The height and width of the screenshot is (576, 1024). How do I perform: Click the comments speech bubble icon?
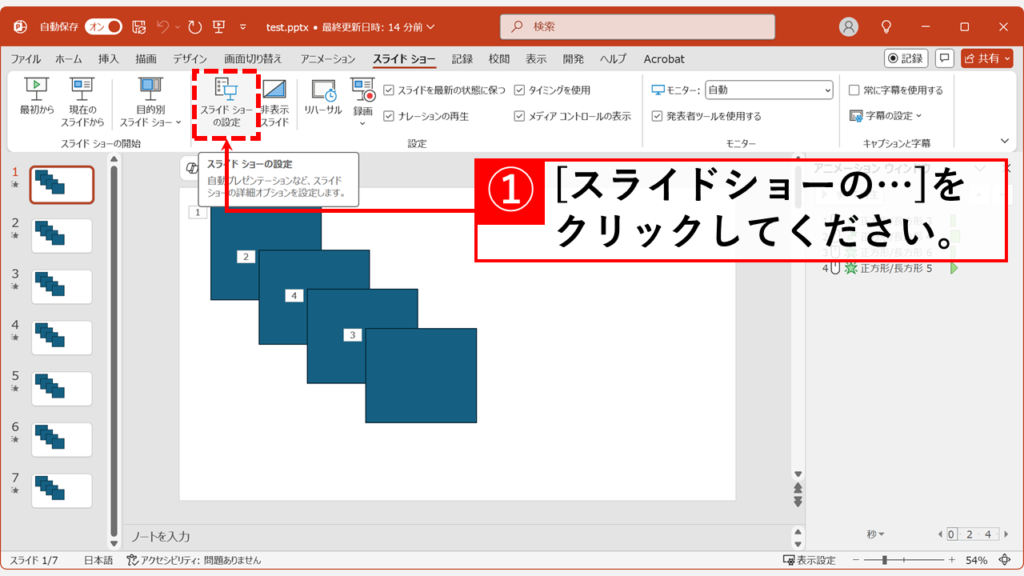(944, 58)
